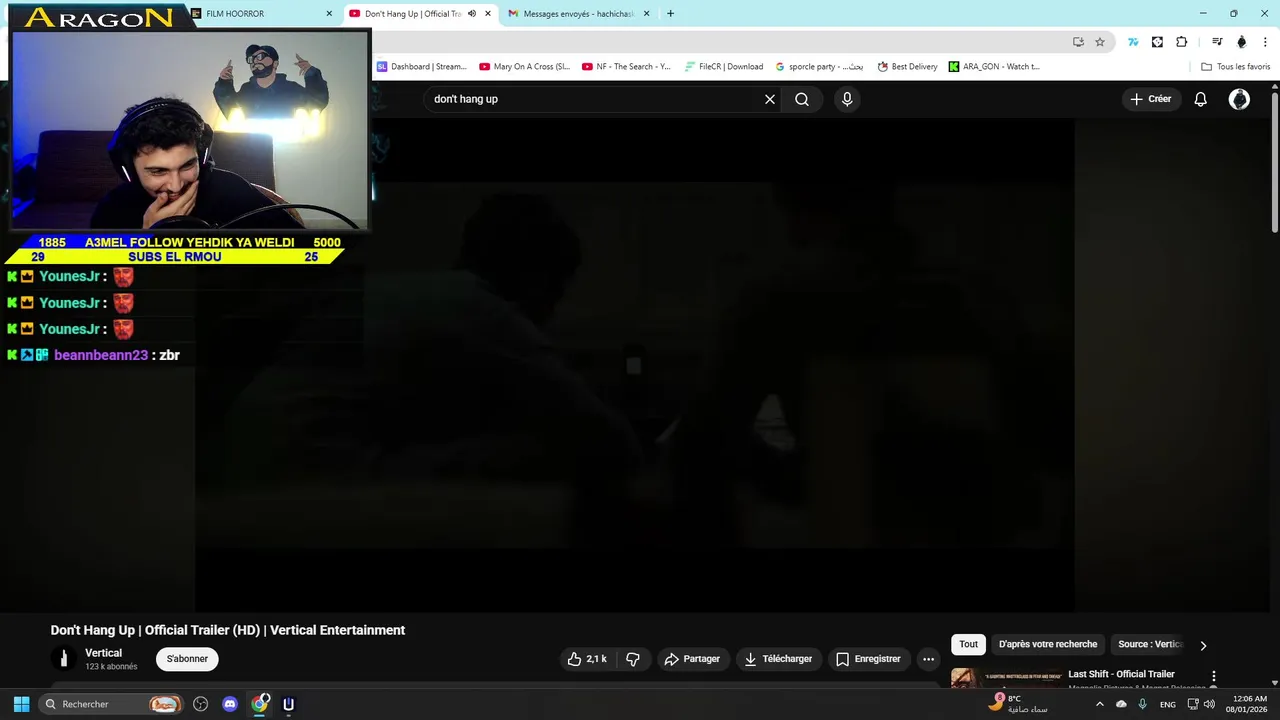Open the weather widget showing 8°C
The width and height of the screenshot is (1280, 720).
(1017, 704)
